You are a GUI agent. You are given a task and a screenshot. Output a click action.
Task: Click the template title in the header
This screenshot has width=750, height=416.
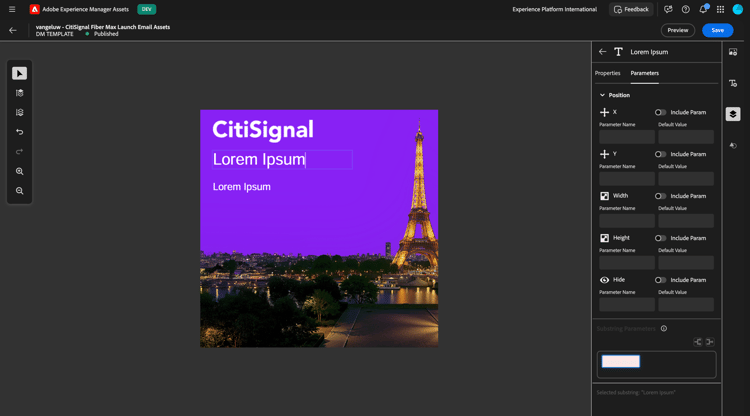click(103, 27)
